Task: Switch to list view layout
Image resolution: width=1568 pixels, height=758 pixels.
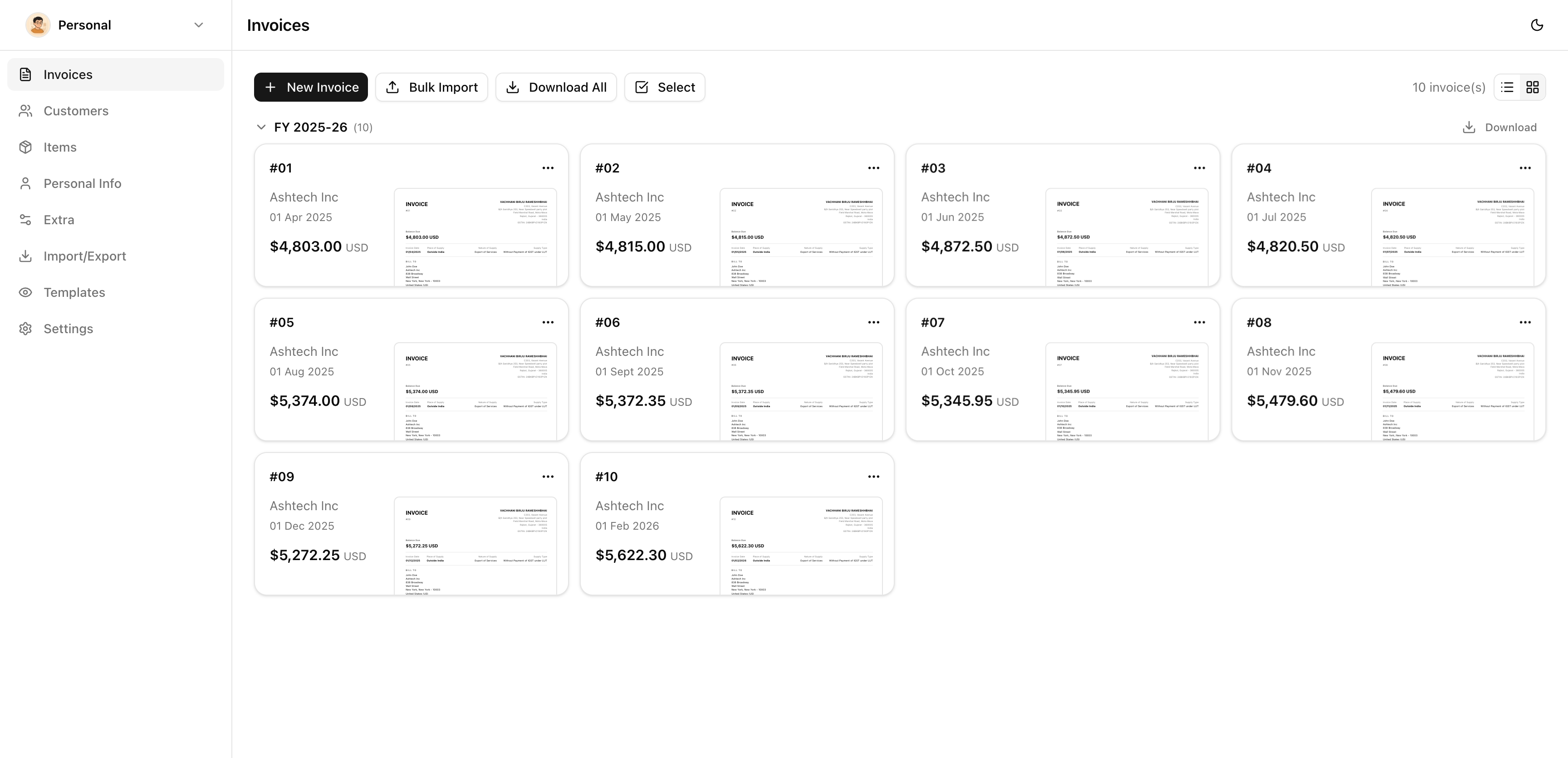Action: coord(1507,87)
